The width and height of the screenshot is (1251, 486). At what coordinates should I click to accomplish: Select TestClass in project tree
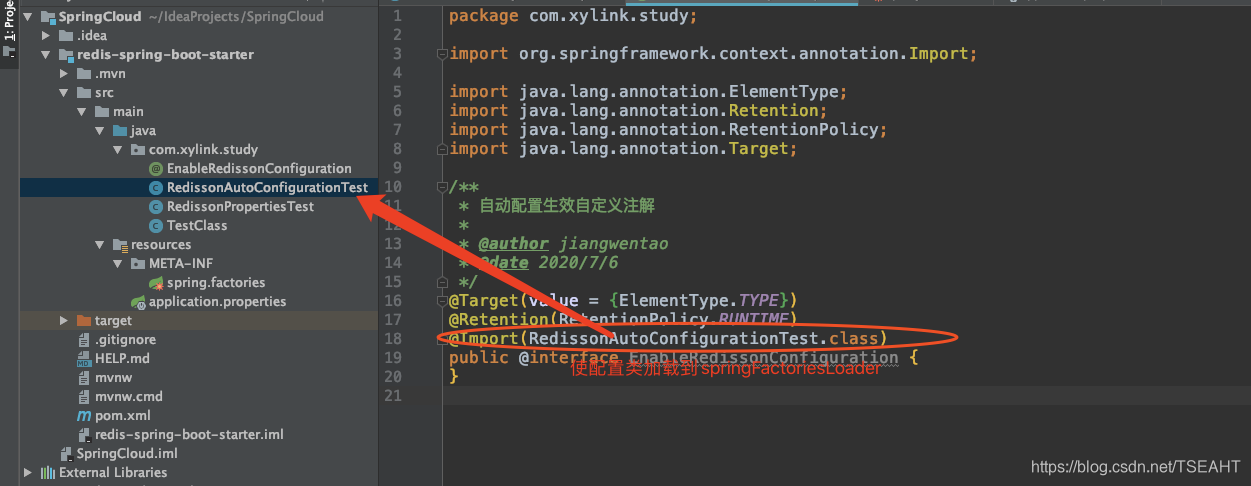click(197, 226)
